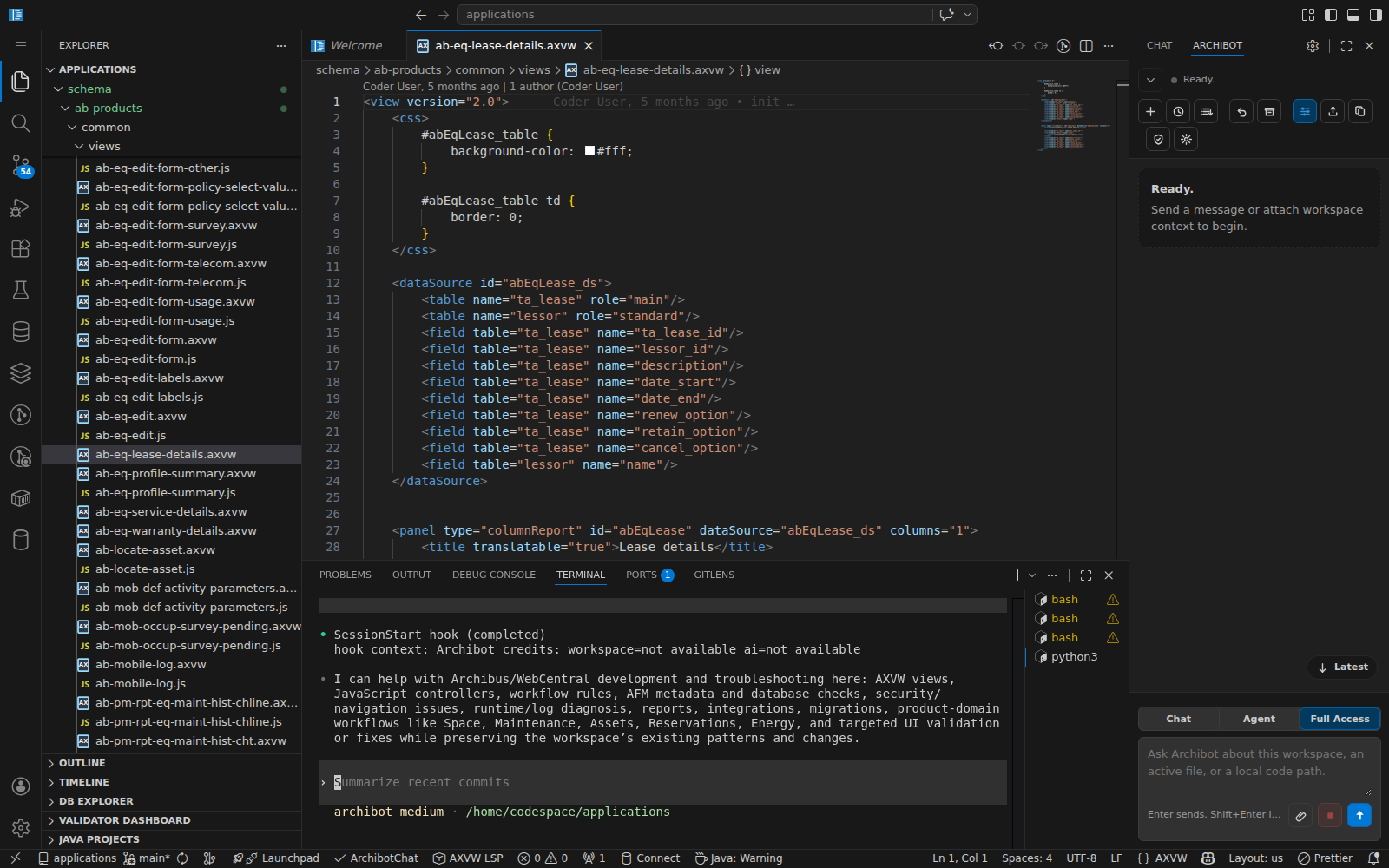Click AXVW LSP status item

tap(468, 858)
